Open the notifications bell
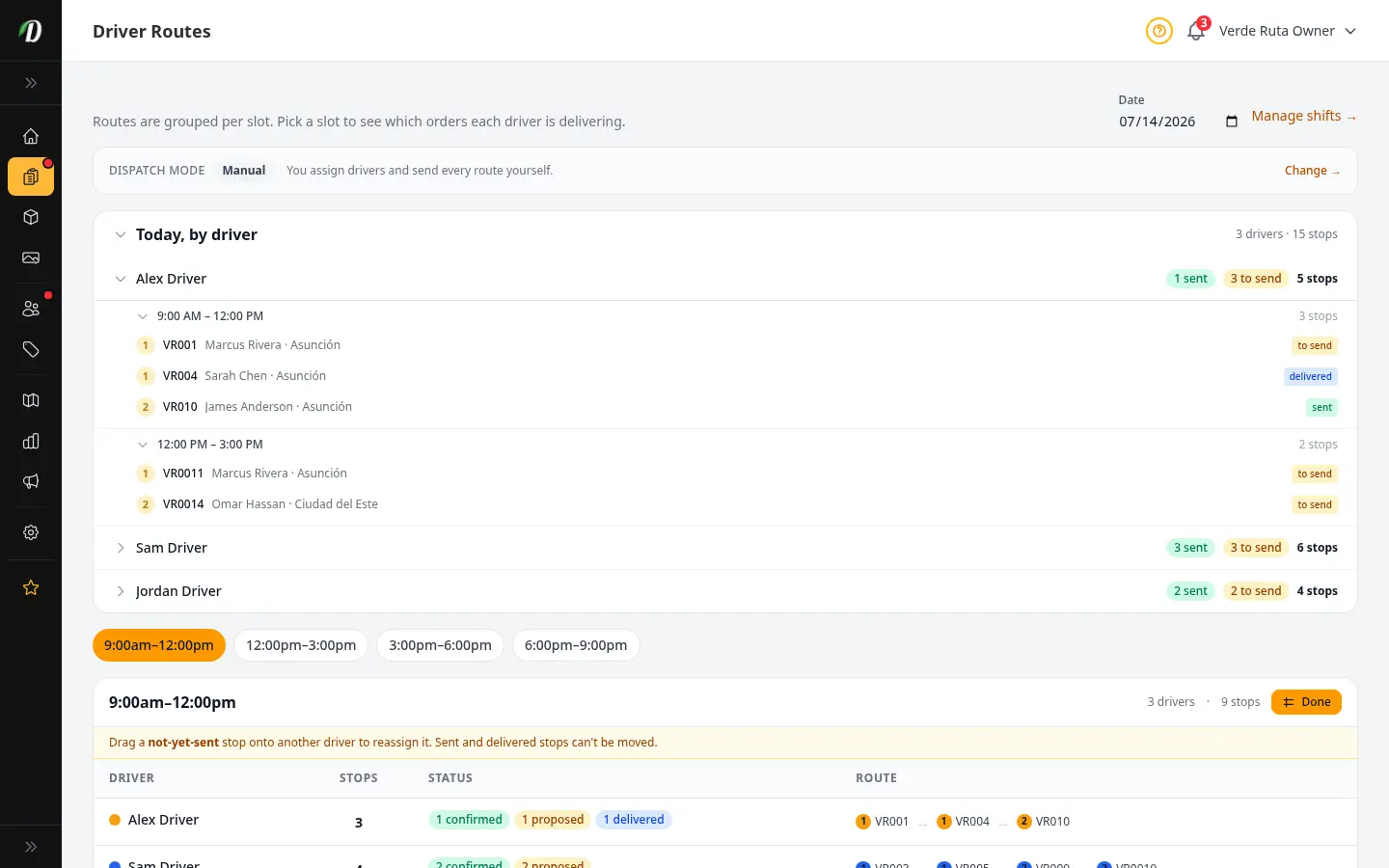The image size is (1389, 868). click(x=1196, y=31)
